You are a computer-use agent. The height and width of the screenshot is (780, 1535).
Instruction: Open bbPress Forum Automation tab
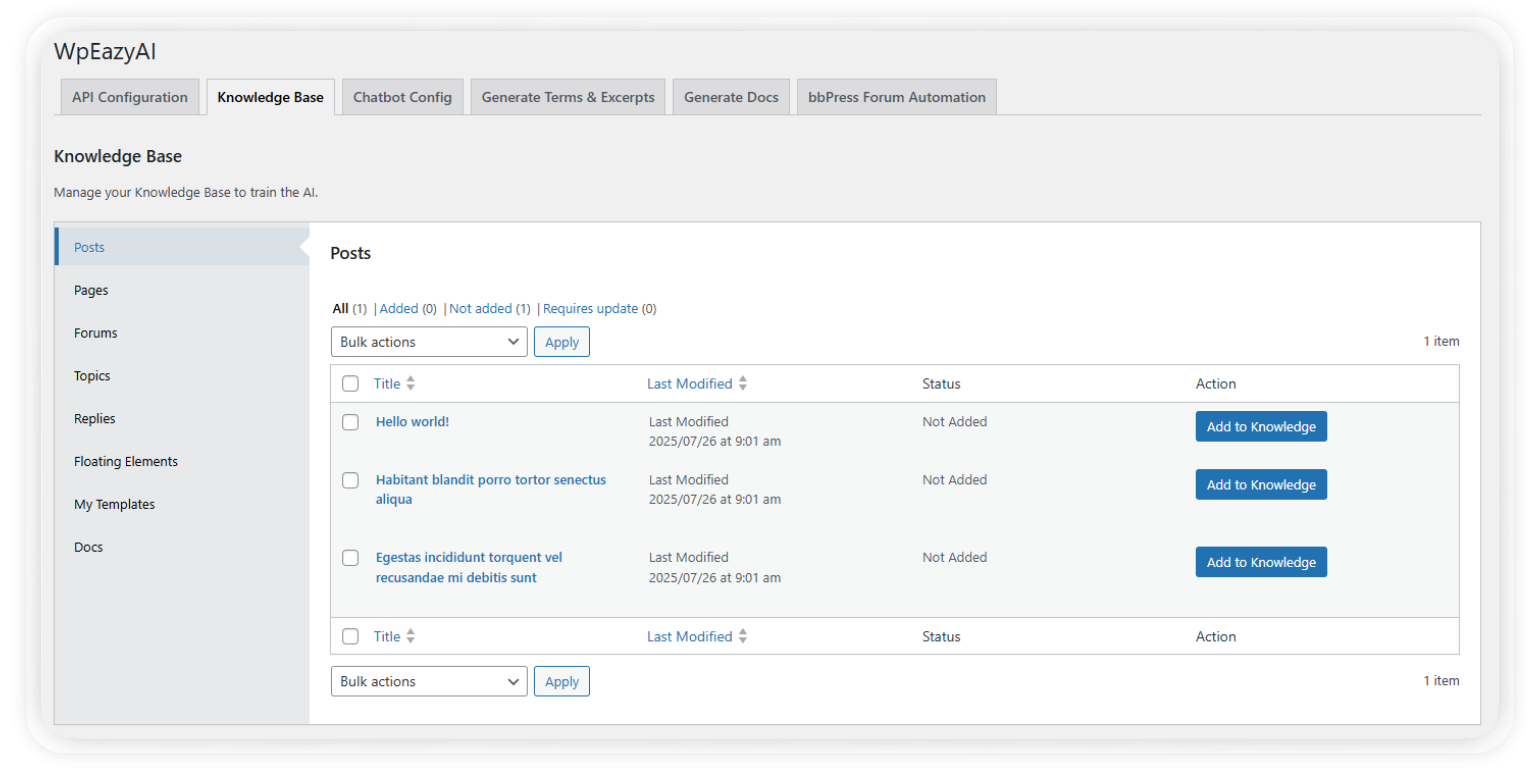pos(896,97)
